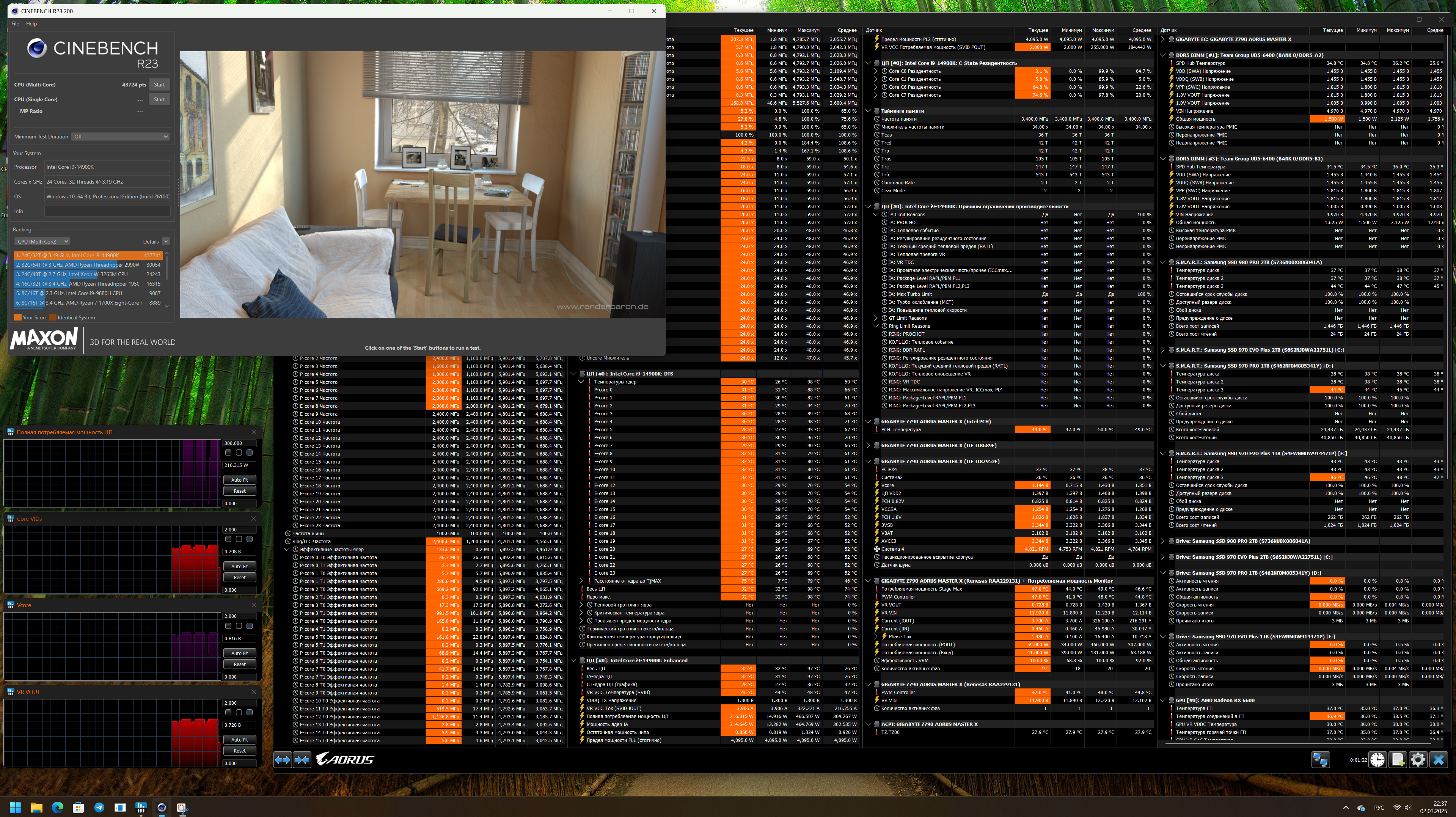
Task: Toggle the first checkbox in the Core VIDs graph
Action: point(228,539)
